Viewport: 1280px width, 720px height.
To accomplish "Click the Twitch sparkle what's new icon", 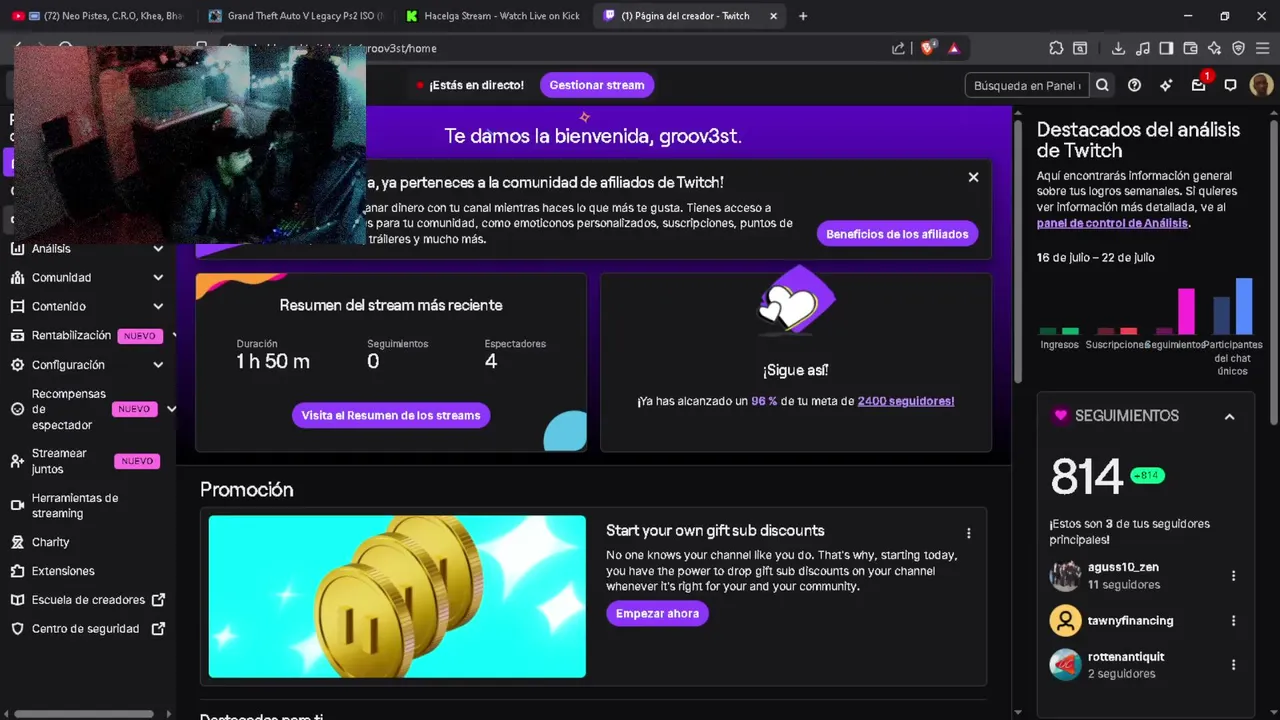I will pyautogui.click(x=1166, y=85).
